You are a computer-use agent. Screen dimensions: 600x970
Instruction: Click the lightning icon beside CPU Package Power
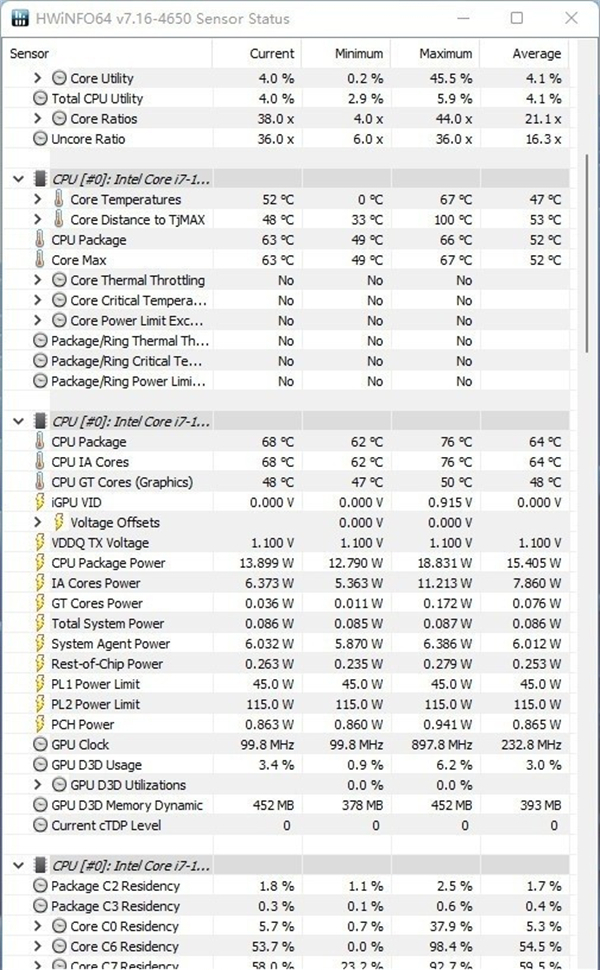click(40, 563)
